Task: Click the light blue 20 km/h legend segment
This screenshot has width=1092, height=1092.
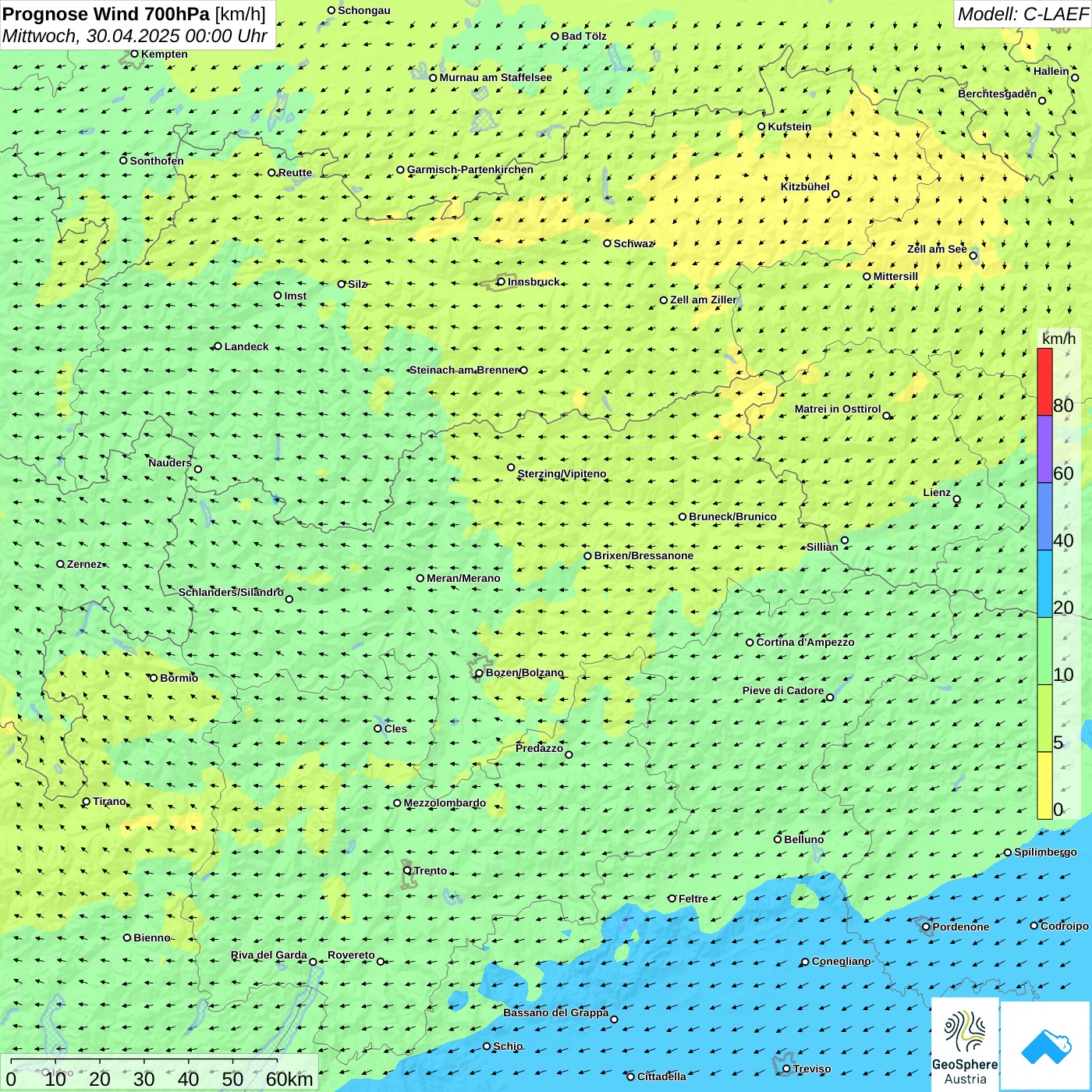Action: coord(1044,583)
